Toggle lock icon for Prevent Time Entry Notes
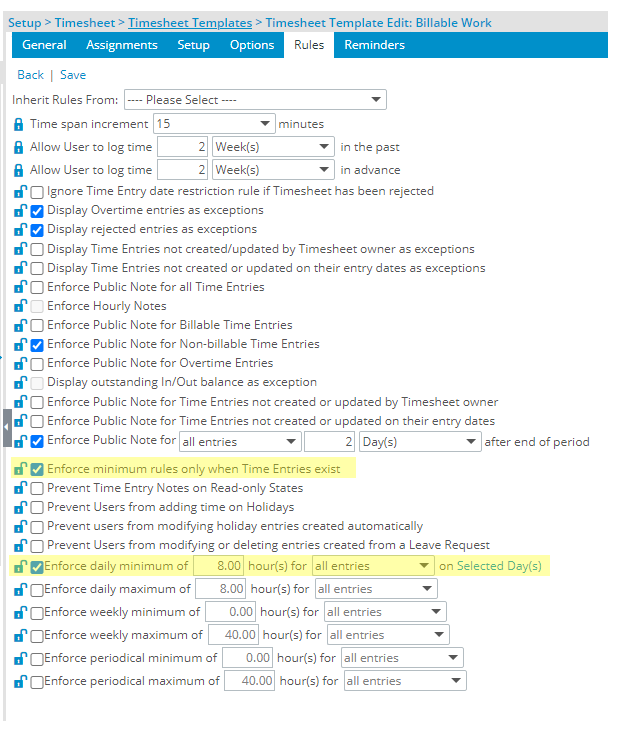The image size is (620, 733). click(x=20, y=488)
